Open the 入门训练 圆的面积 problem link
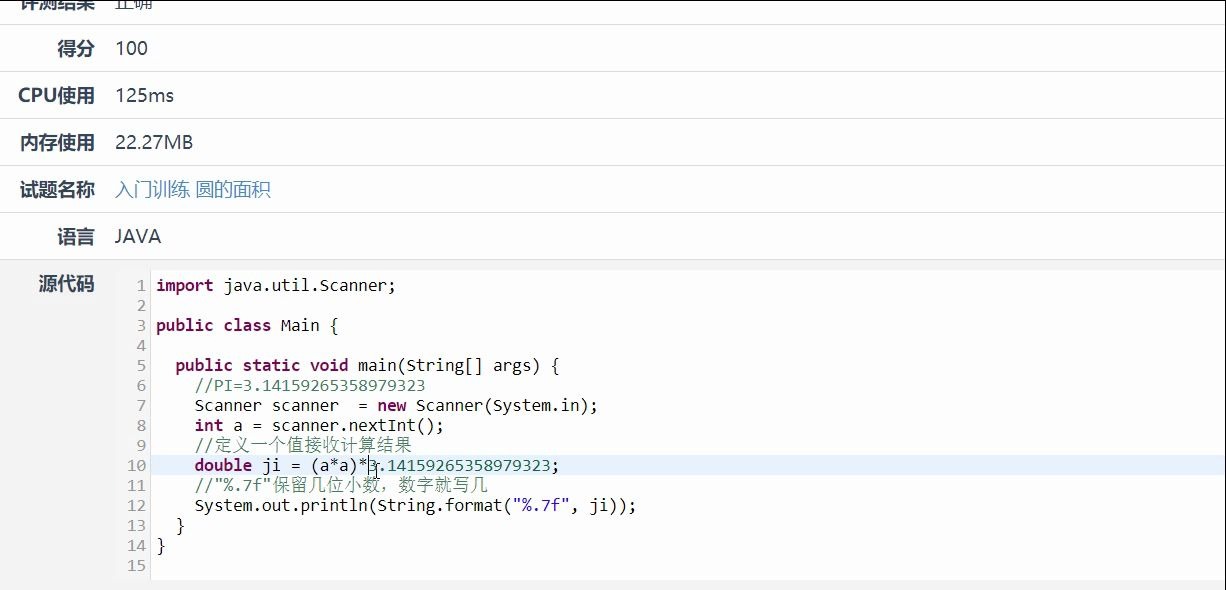This screenshot has height=590, width=1226. [192, 190]
